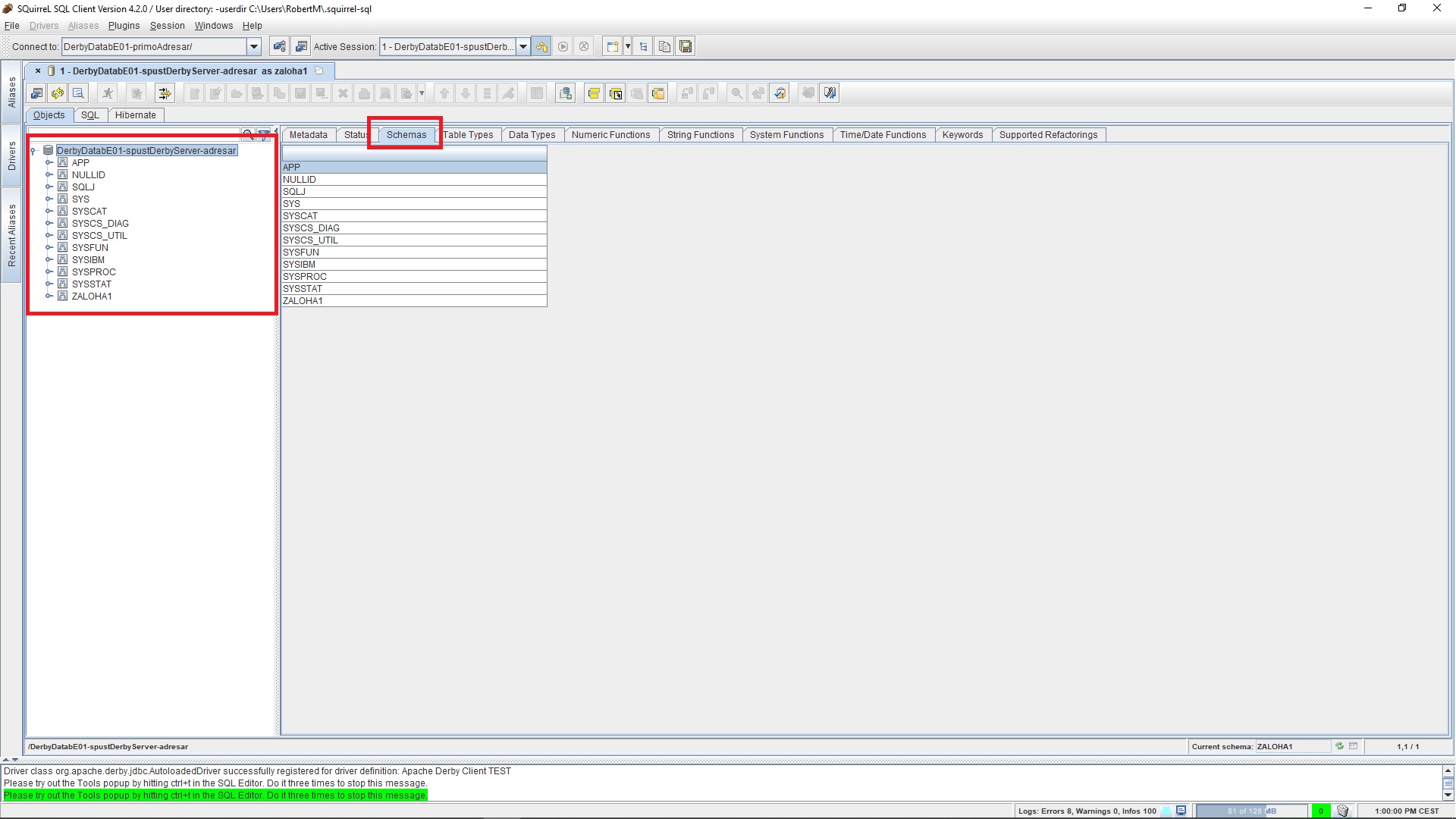Switch to the Table Types tab
1456x819 pixels.
coord(468,135)
